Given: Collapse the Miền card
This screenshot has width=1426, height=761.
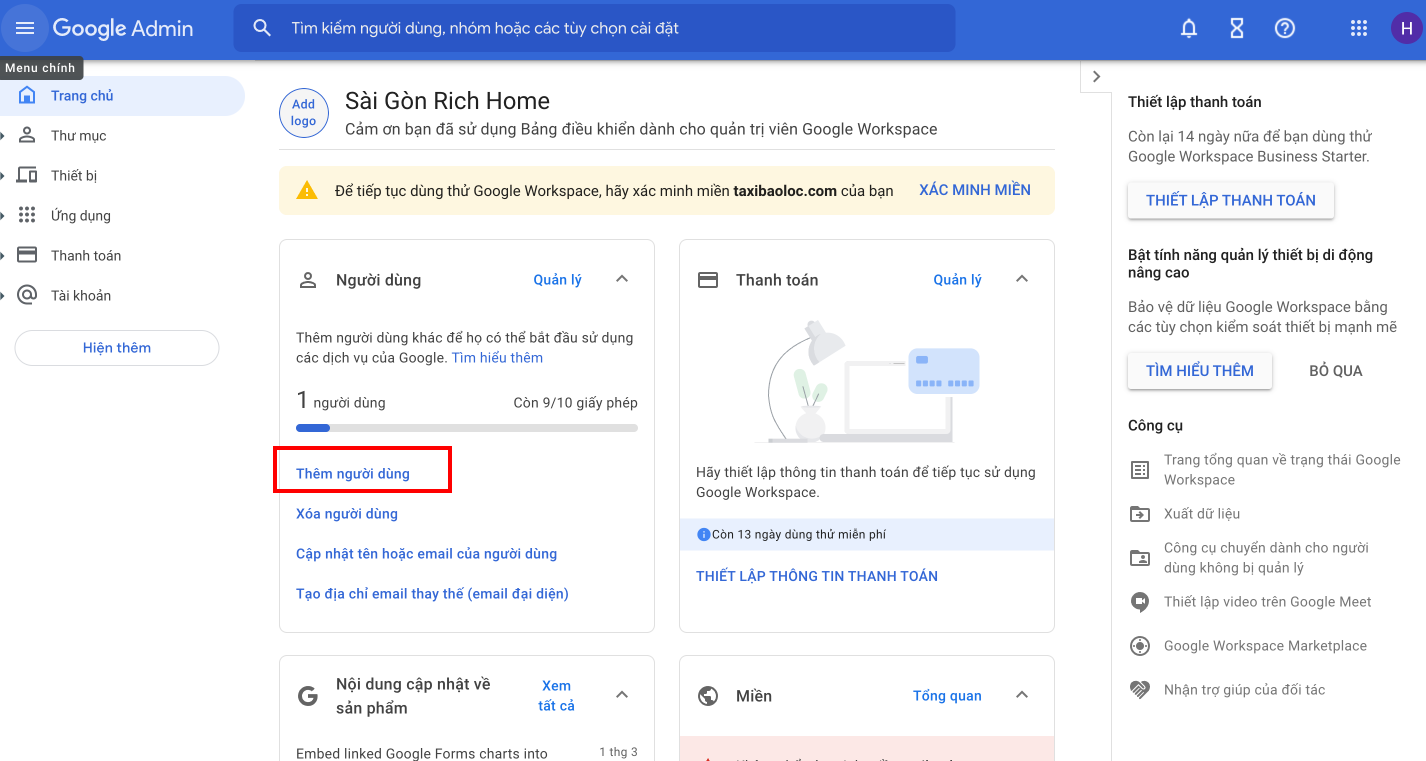Looking at the screenshot, I should pos(1022,695).
